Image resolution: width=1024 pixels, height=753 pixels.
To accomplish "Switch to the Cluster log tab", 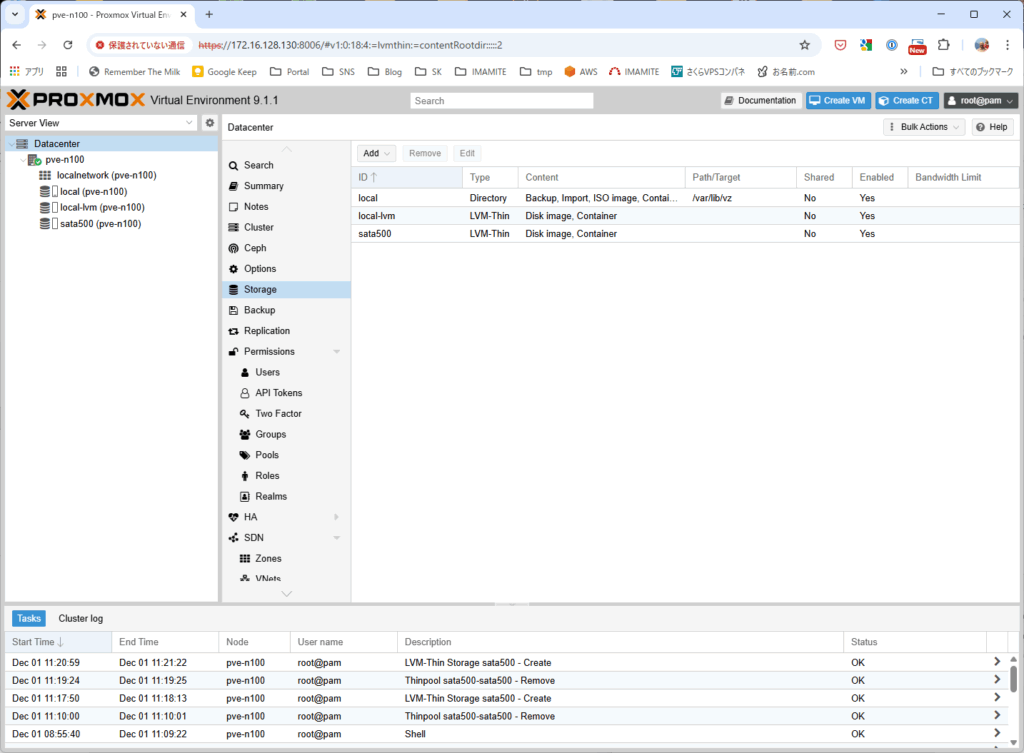I will pyautogui.click(x=80, y=619).
